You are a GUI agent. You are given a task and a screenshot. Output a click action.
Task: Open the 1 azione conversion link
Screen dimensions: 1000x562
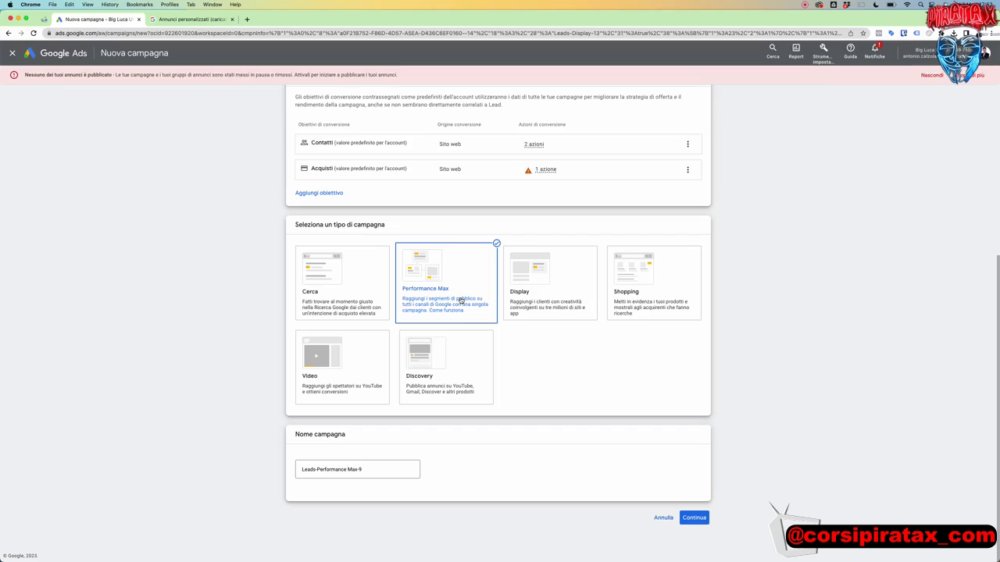click(x=545, y=170)
